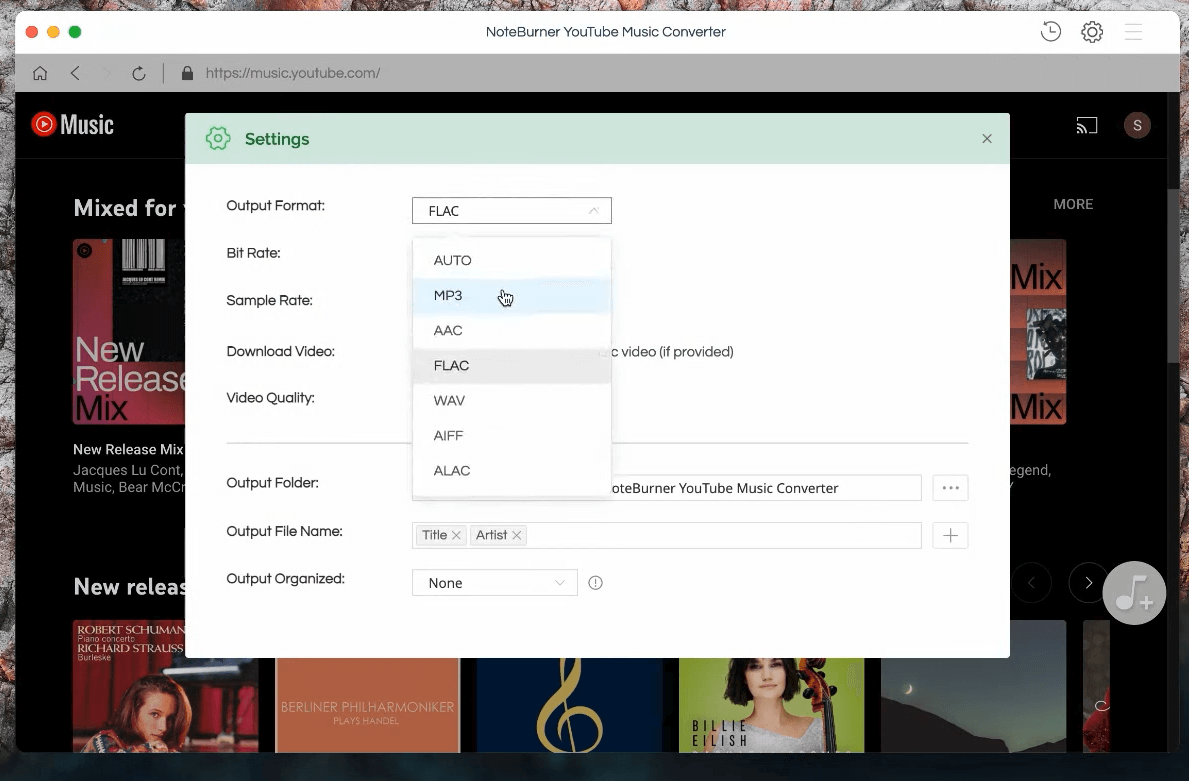This screenshot has width=1189, height=781.
Task: Collapse the Output Format dropdown via its chevron
Action: [x=593, y=210]
